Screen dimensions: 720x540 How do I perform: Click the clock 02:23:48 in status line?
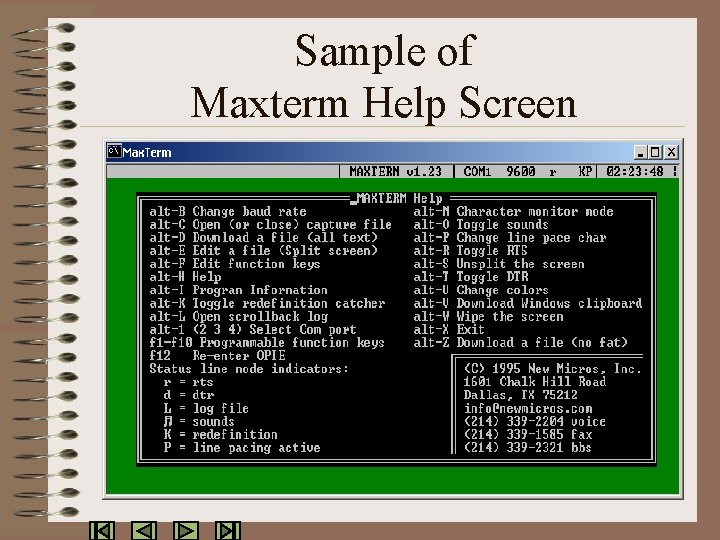pos(635,172)
